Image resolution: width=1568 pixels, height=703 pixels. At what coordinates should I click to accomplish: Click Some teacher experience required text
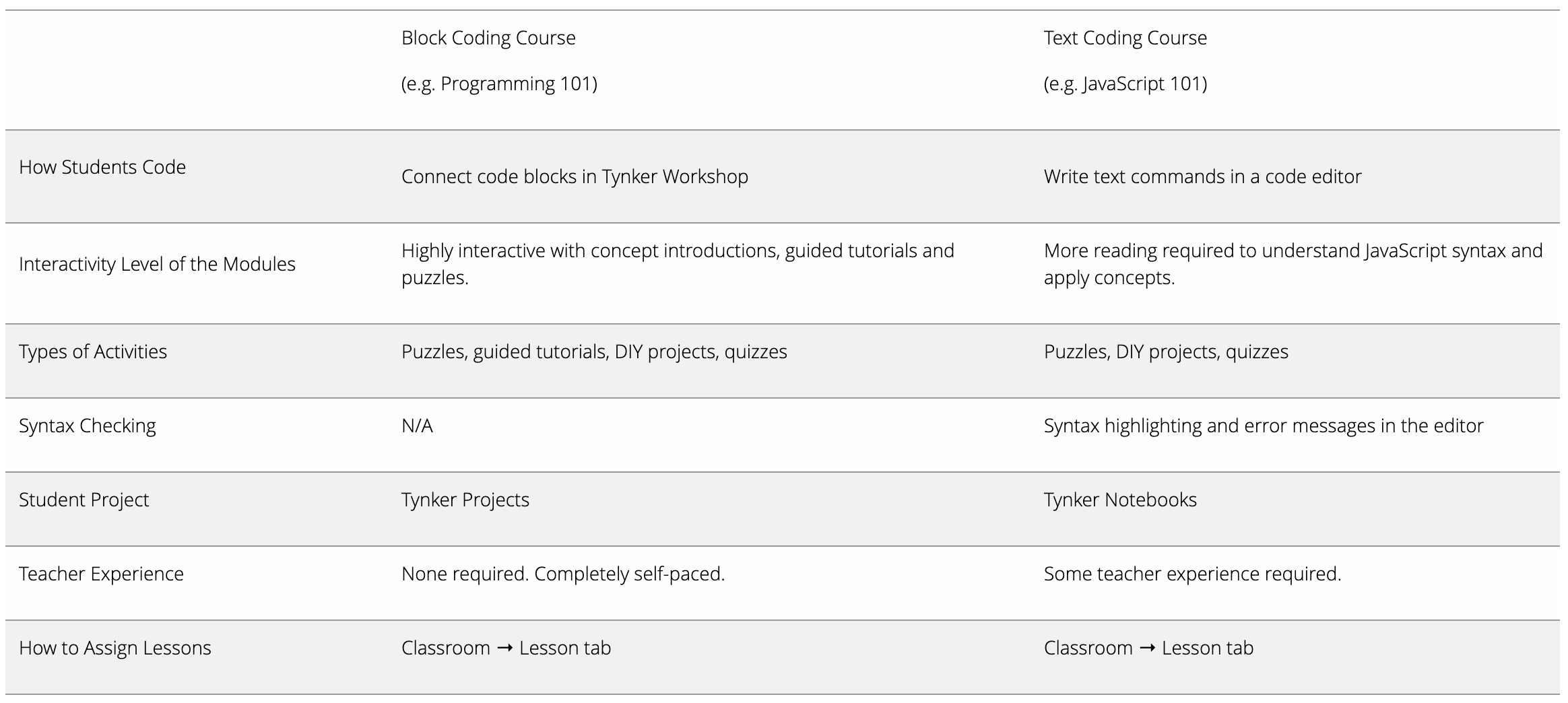click(x=1192, y=574)
